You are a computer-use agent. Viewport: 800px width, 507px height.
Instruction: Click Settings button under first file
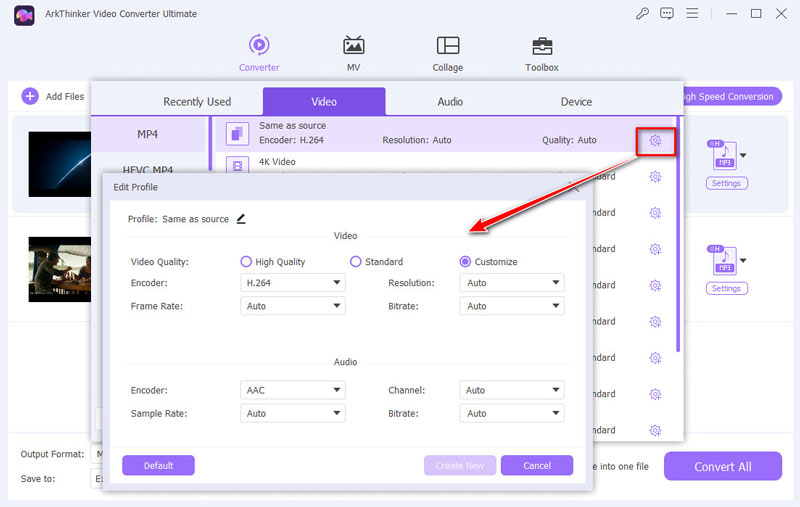point(727,183)
